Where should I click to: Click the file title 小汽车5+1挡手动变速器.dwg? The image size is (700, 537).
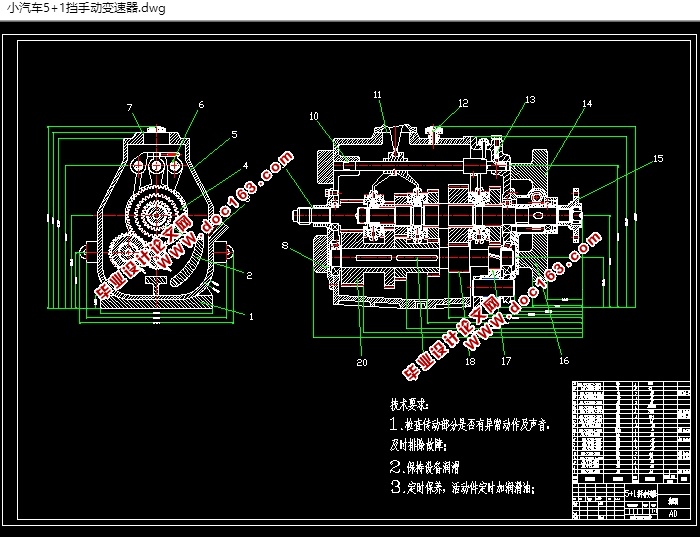tap(86, 8)
